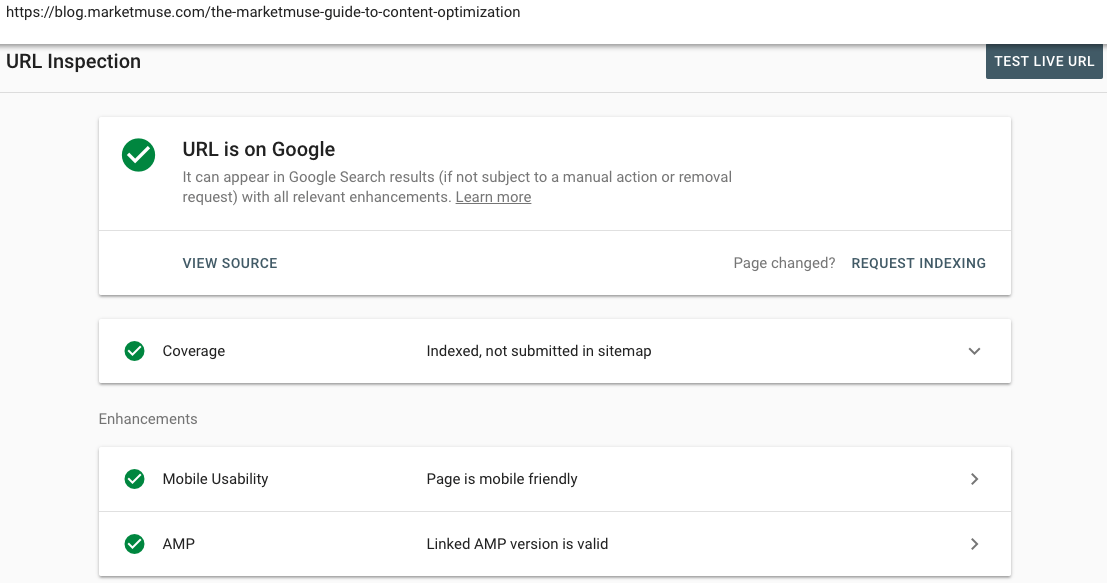Click the green check icon beside AMP
This screenshot has width=1107, height=583.
pos(134,544)
